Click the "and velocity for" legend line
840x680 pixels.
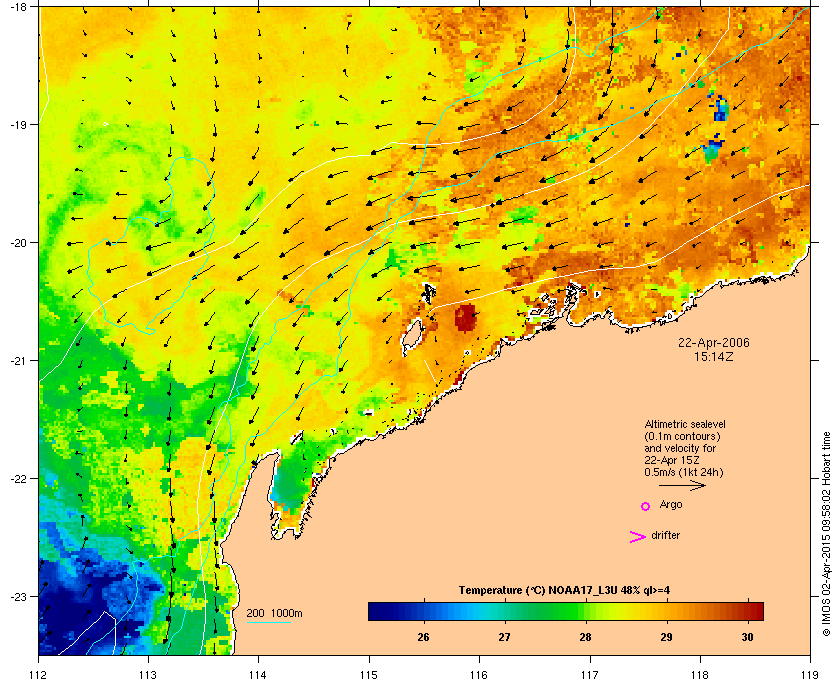pos(680,448)
